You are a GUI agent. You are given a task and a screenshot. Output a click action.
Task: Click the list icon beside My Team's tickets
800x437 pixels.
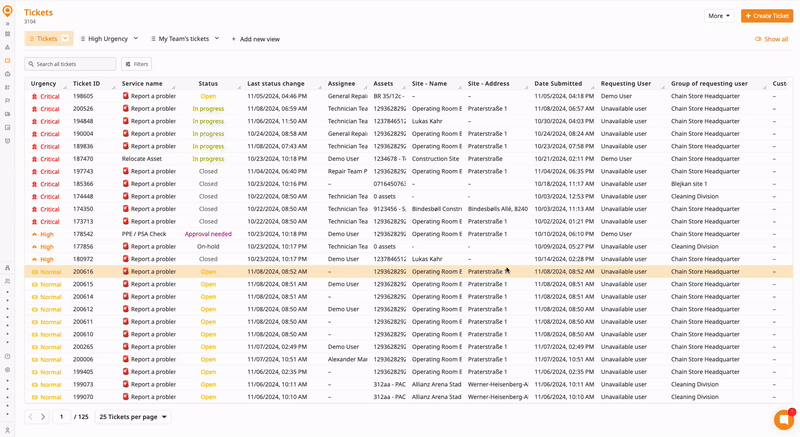pos(153,39)
